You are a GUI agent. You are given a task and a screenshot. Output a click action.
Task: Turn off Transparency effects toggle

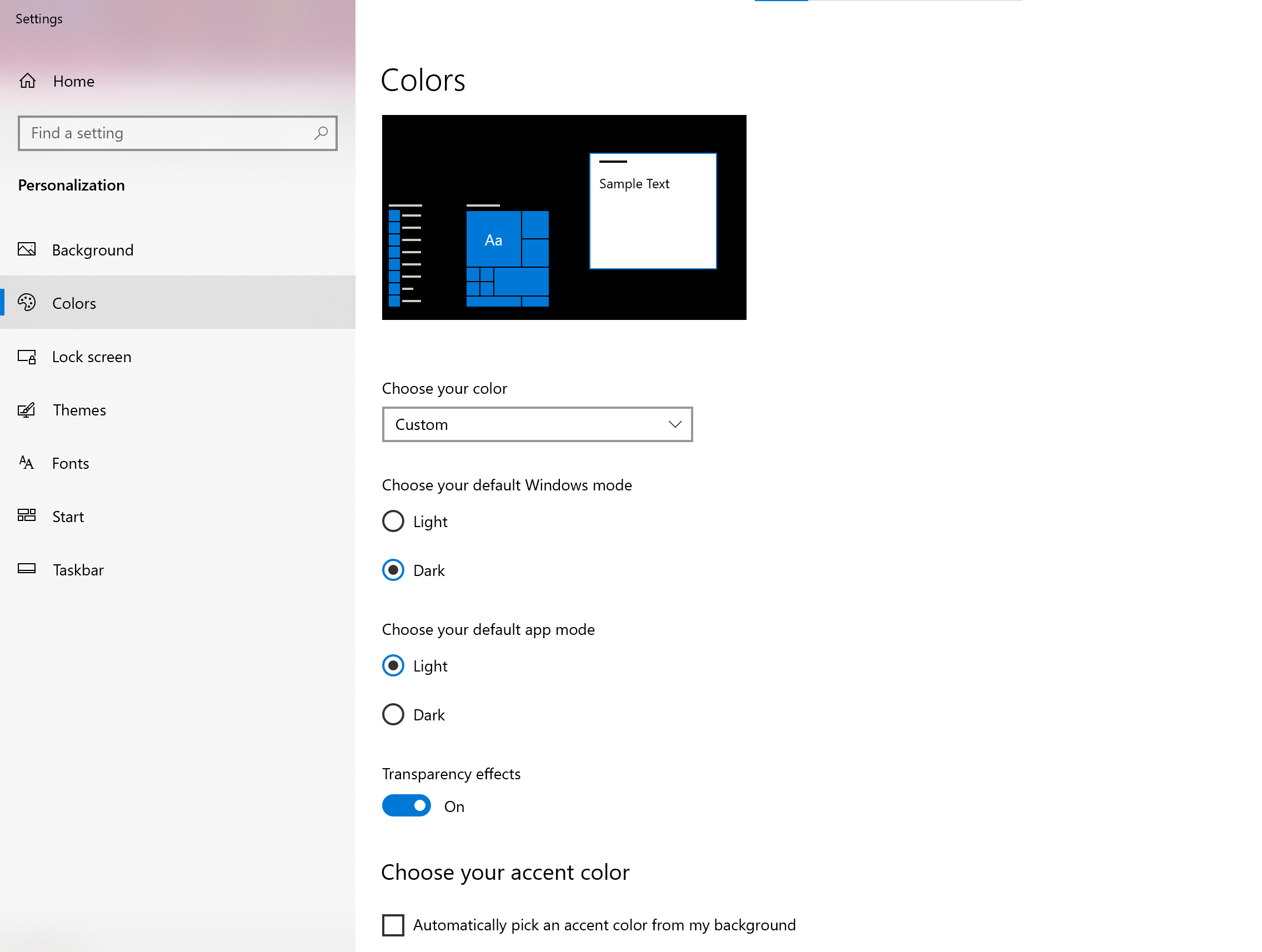(406, 805)
